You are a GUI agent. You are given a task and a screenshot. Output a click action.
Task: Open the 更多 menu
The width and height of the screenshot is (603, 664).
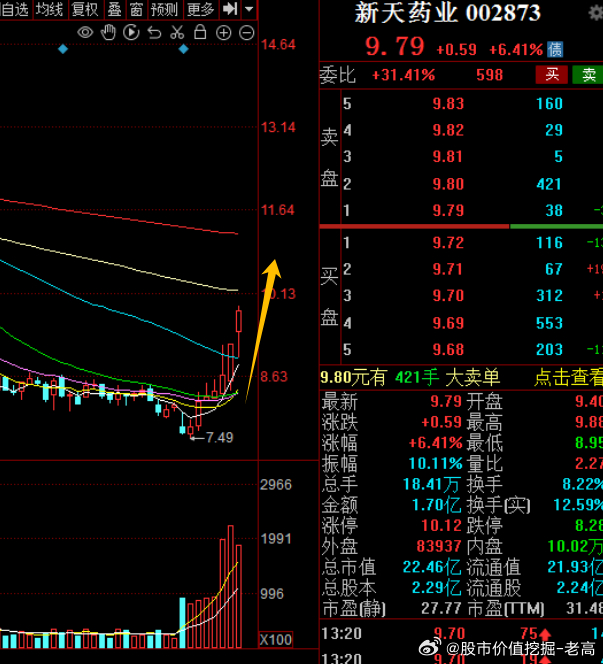click(x=201, y=9)
